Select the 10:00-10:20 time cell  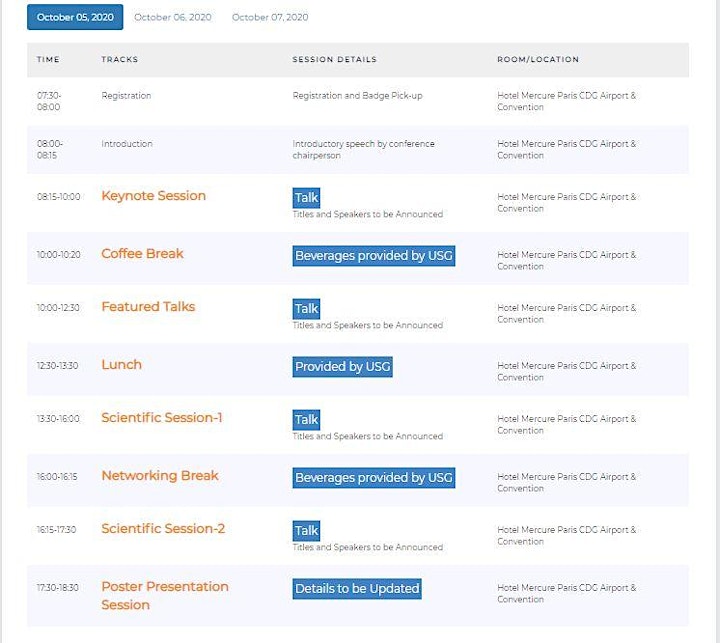[x=59, y=254]
